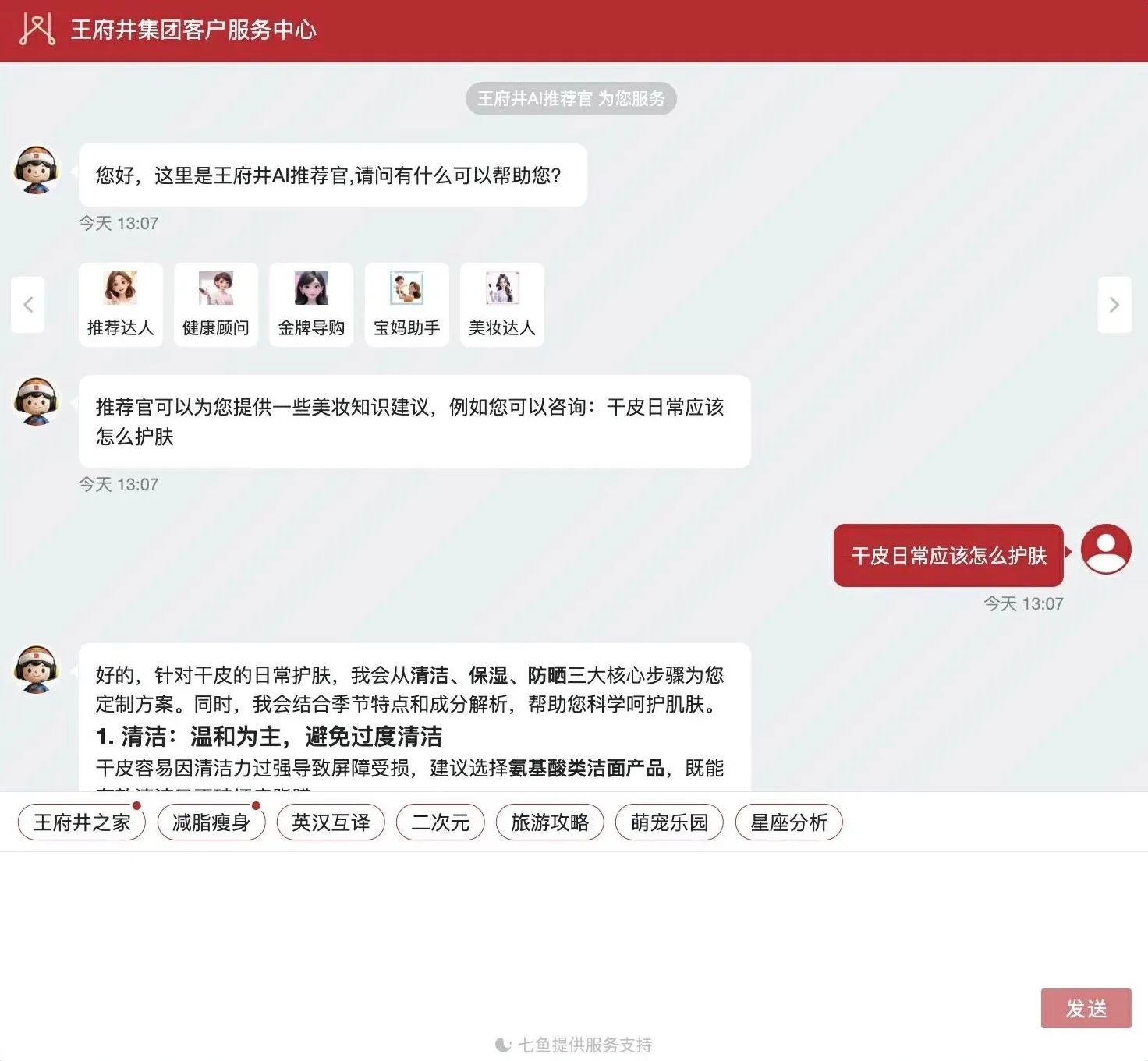1148x1061 pixels.
Task: Open the 减脂瘦身 quick topic
Action: tap(211, 822)
